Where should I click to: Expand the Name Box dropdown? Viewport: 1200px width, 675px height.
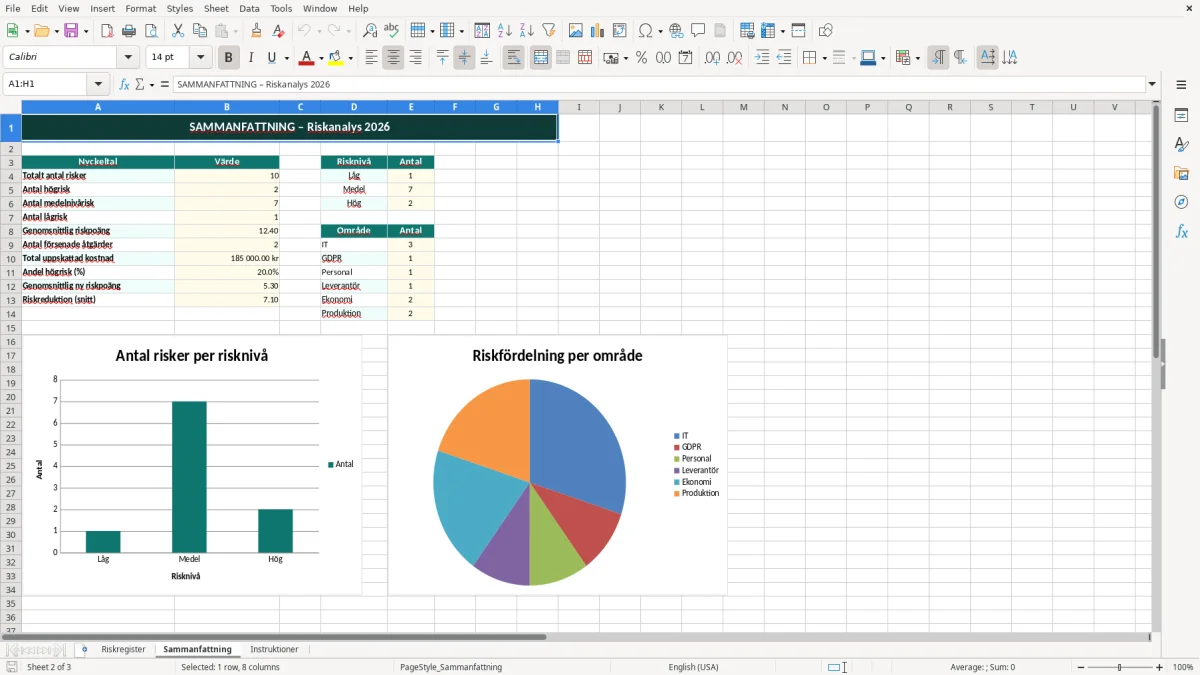pyautogui.click(x=98, y=85)
